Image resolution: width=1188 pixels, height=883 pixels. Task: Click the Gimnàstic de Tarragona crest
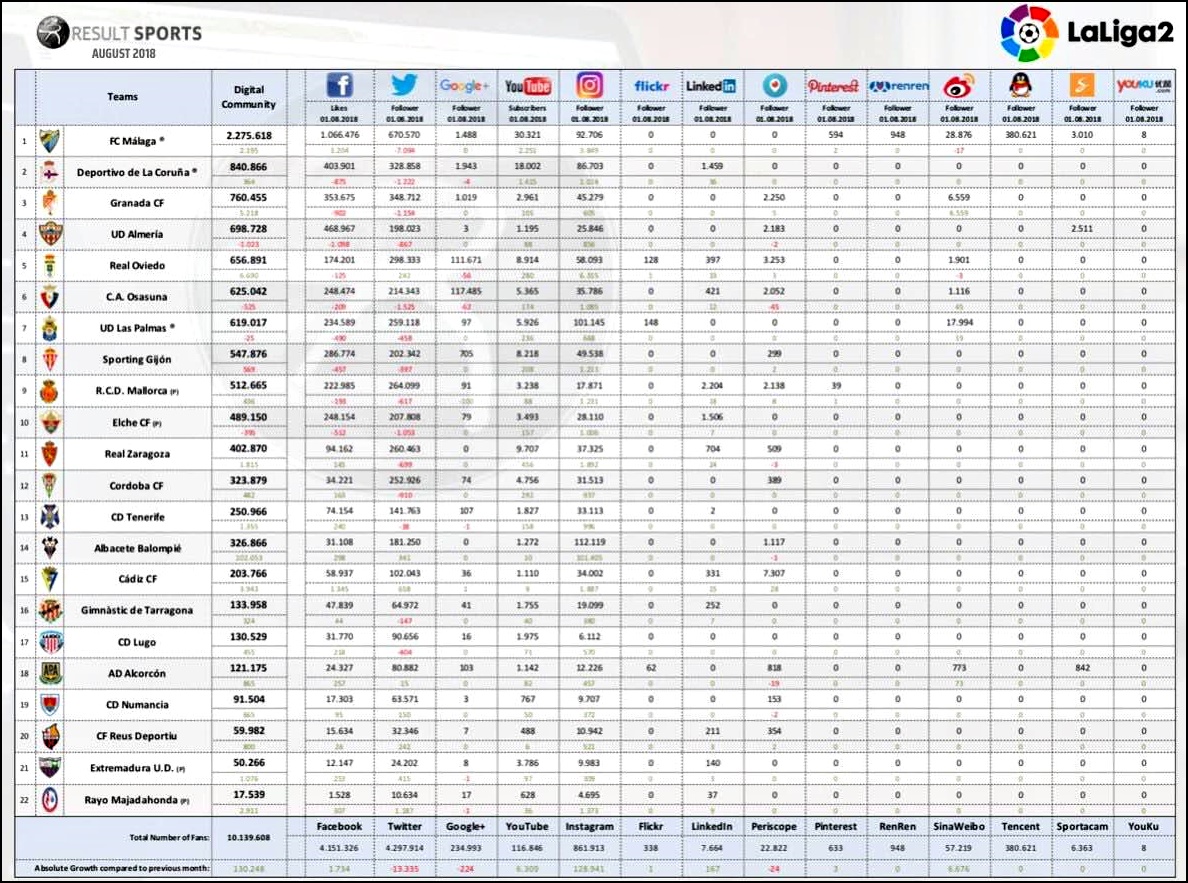[50, 610]
